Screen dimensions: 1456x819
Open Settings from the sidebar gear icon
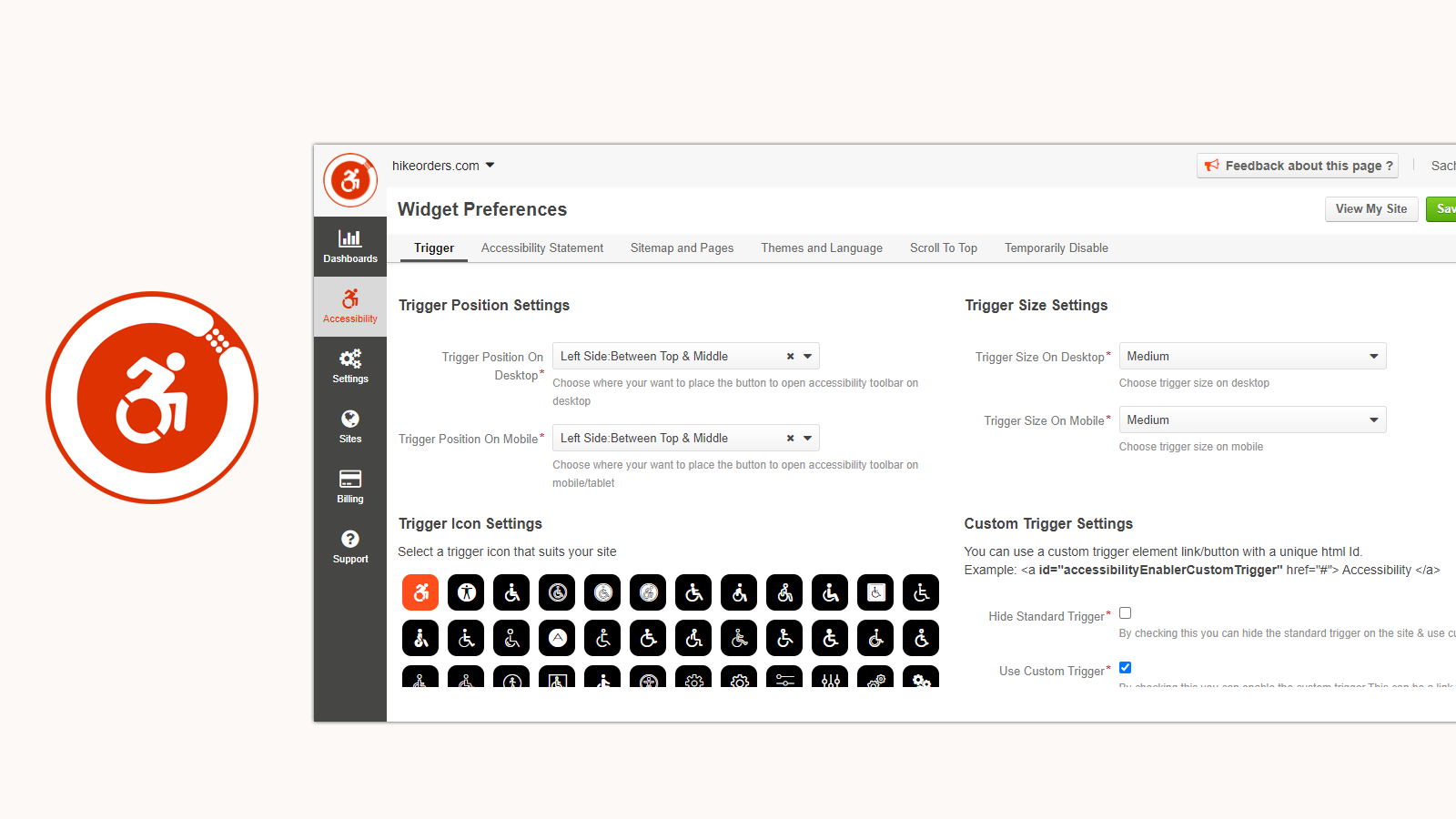click(350, 366)
